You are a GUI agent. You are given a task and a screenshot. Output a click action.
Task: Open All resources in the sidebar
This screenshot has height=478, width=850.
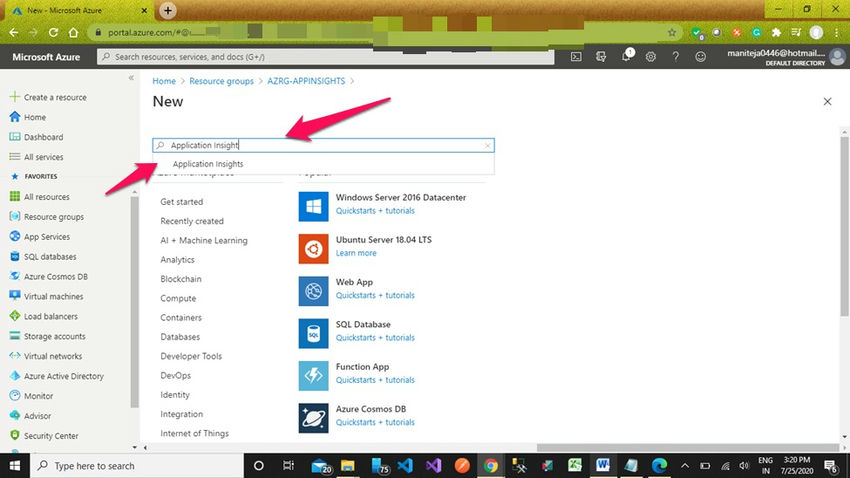[40, 197]
